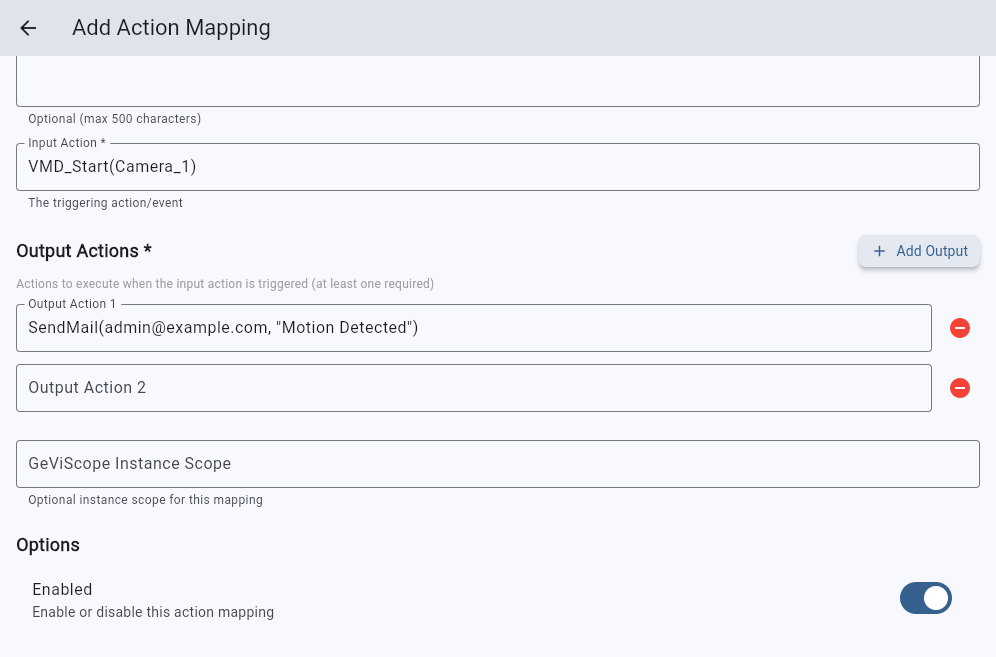Click the back arrow in header
This screenshot has width=996, height=657.
[28, 28]
